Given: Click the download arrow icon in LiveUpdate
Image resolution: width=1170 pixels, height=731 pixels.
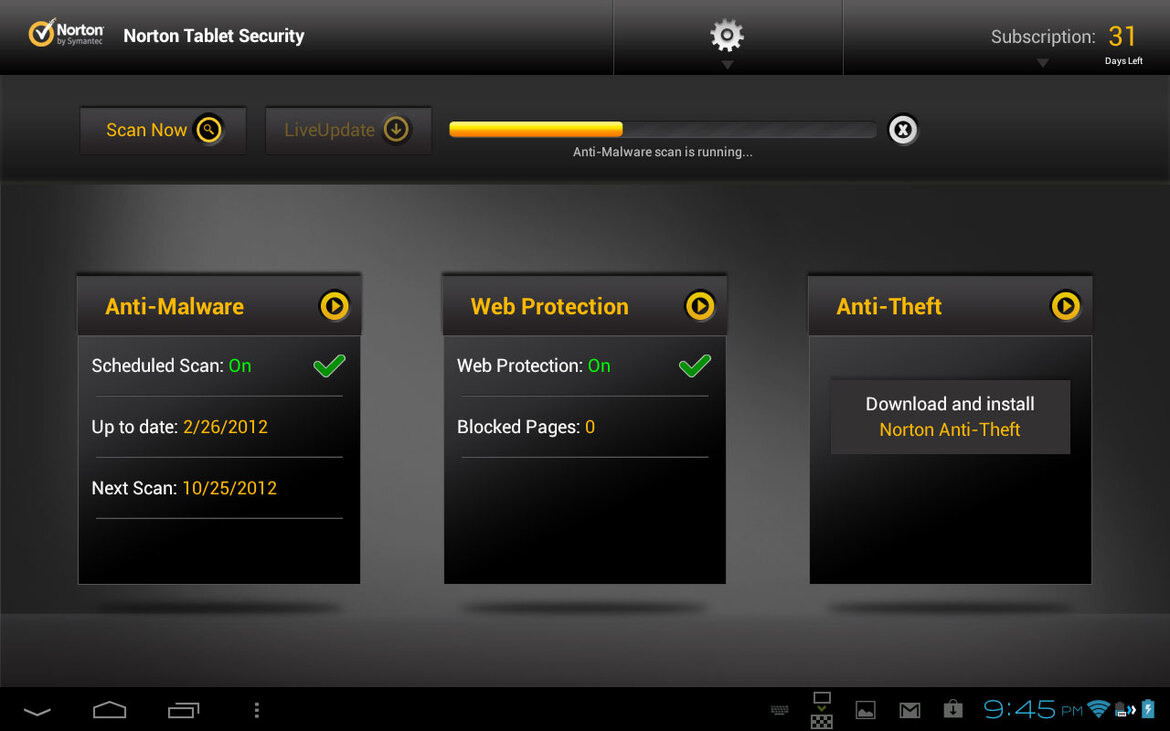Looking at the screenshot, I should 396,130.
